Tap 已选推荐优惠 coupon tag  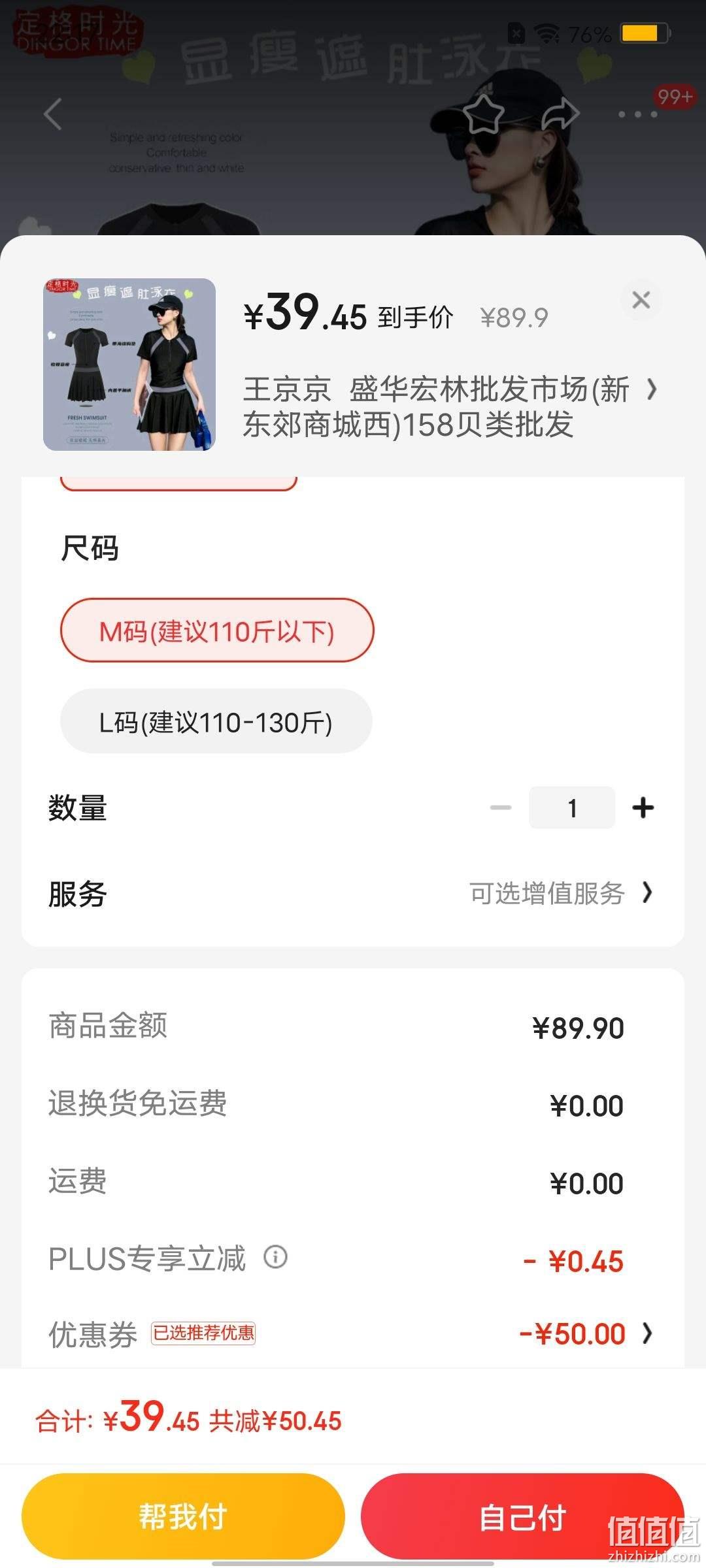coord(203,1333)
